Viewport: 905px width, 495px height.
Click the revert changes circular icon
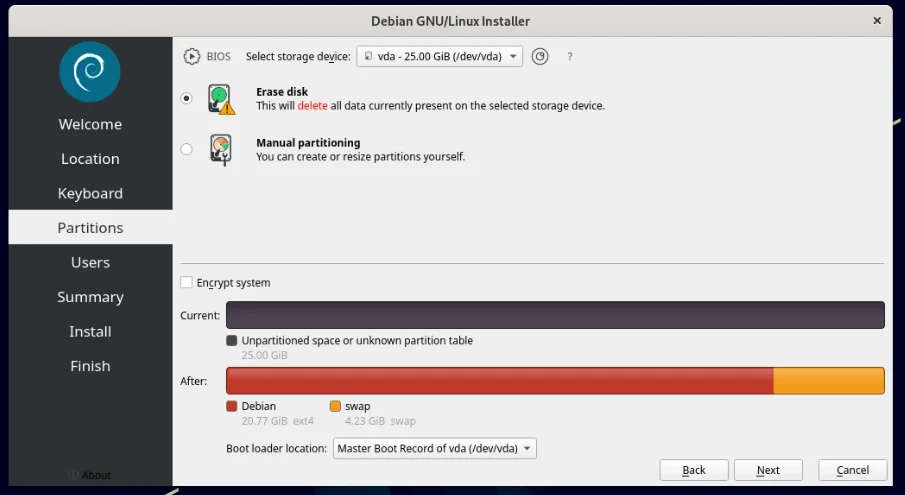coord(540,57)
